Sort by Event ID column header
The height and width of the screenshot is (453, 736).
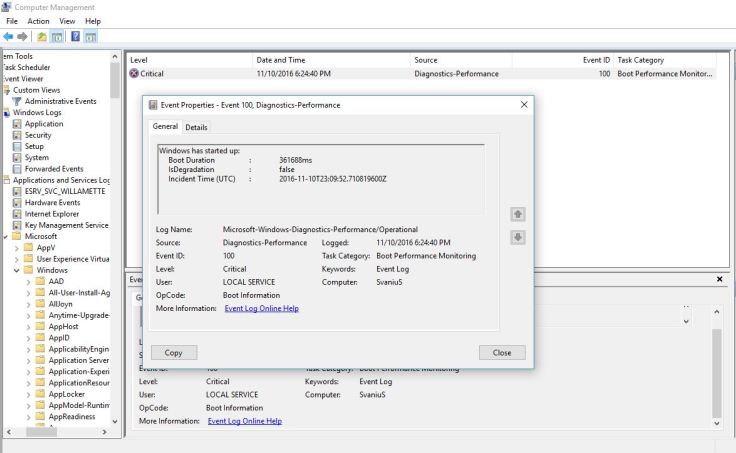(563, 60)
